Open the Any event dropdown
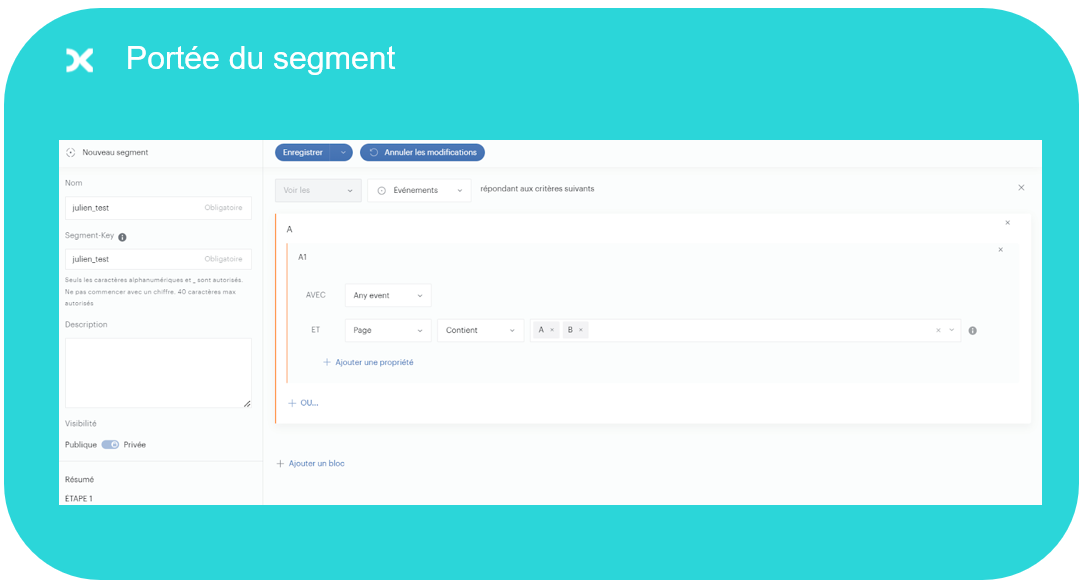The width and height of the screenshot is (1084, 587). coord(387,295)
